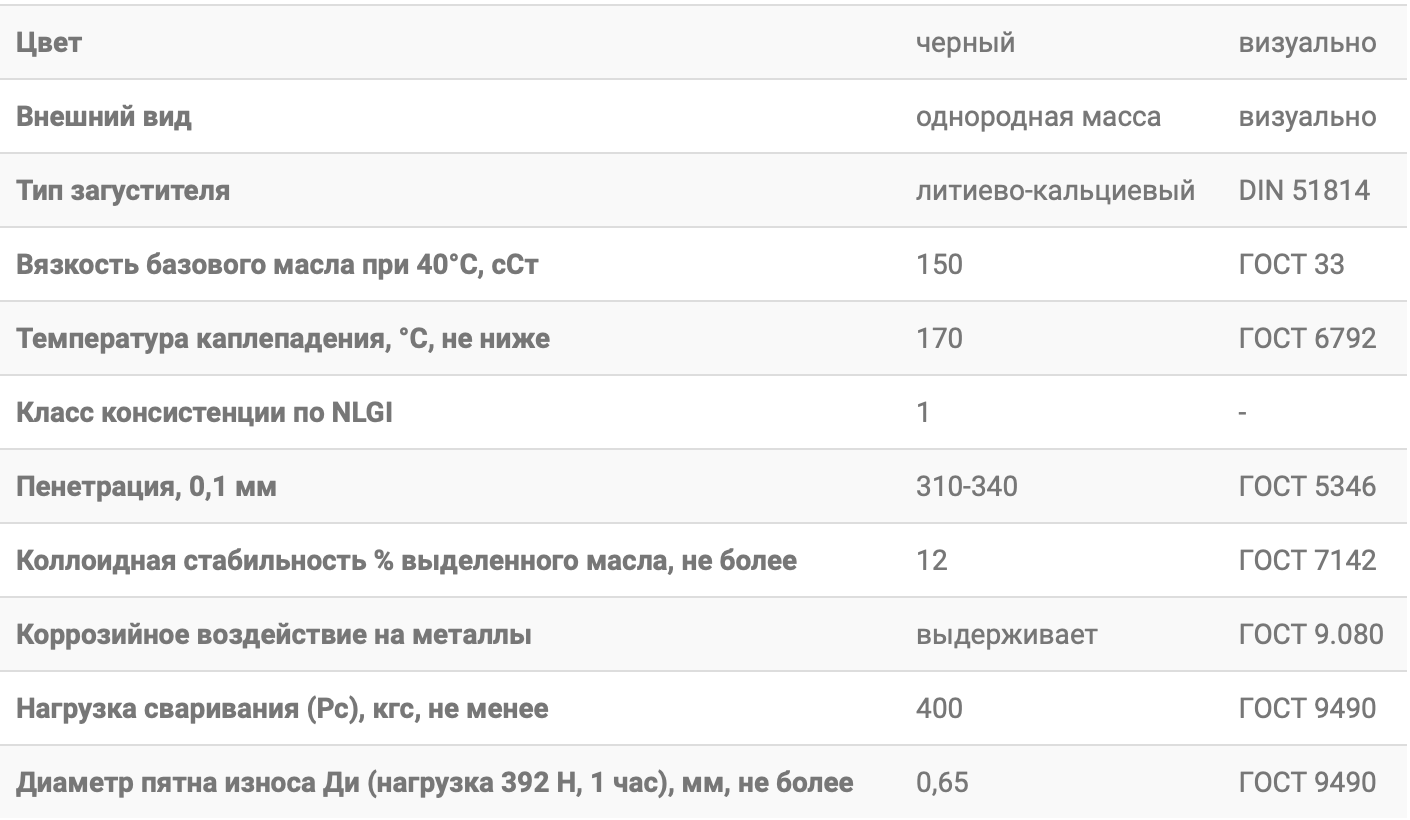
Task: Click the "ГОСТ 5346" standard cell
Action: [x=1306, y=486]
